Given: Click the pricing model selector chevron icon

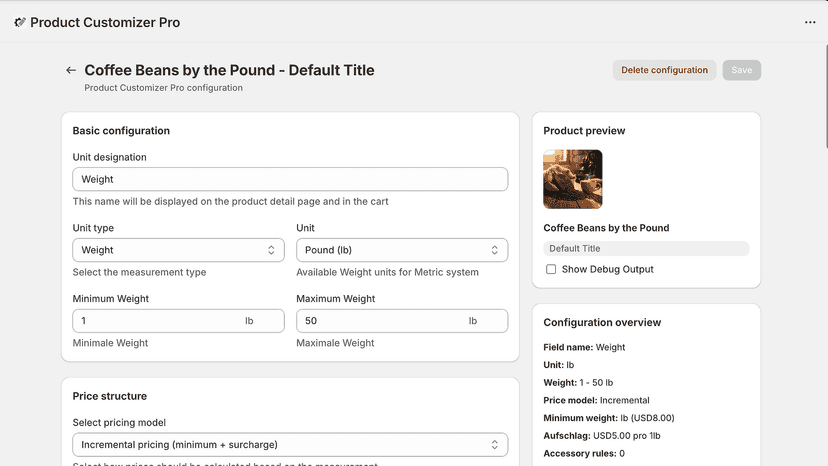Looking at the screenshot, I should (494, 445).
